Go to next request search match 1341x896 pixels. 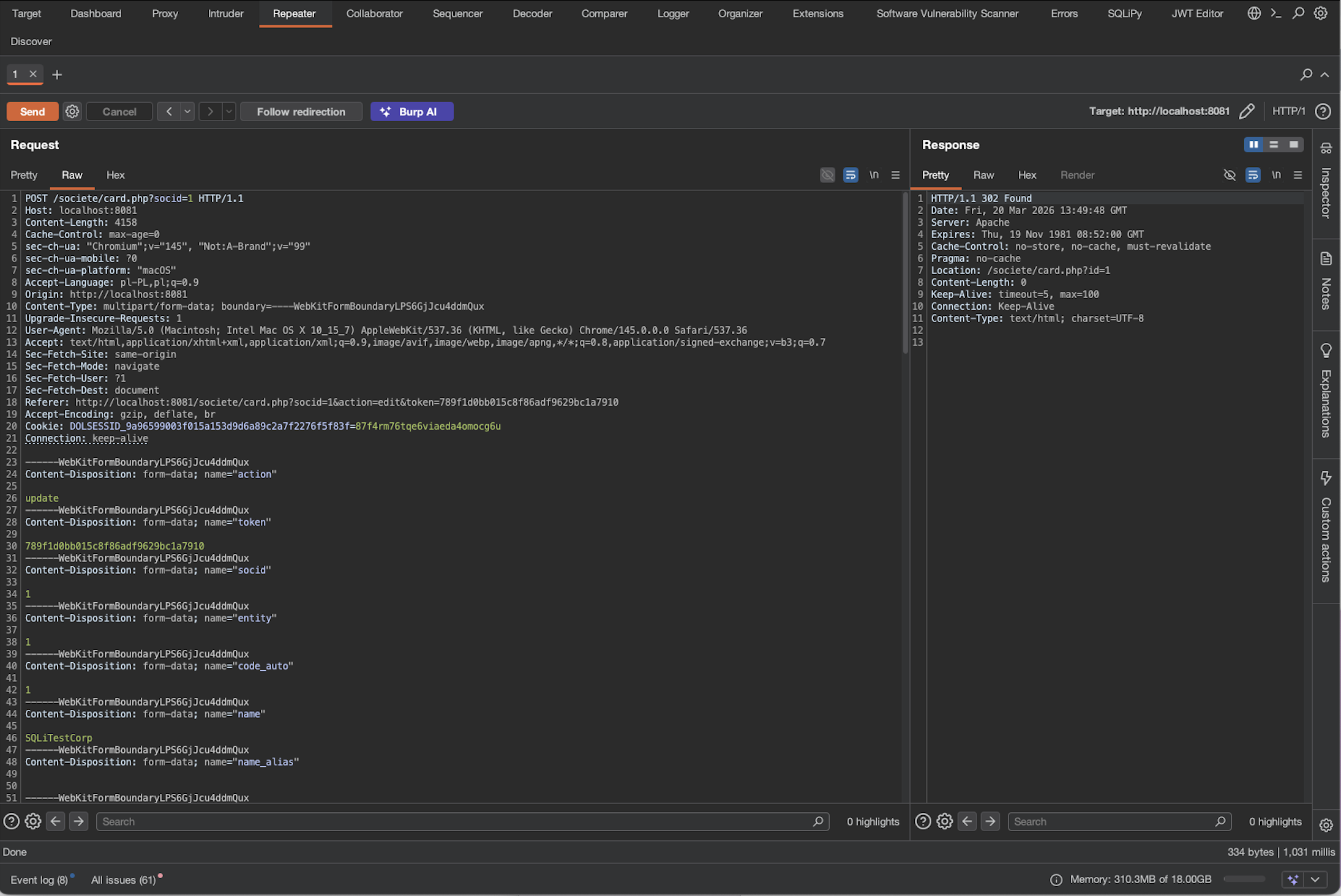[x=78, y=821]
